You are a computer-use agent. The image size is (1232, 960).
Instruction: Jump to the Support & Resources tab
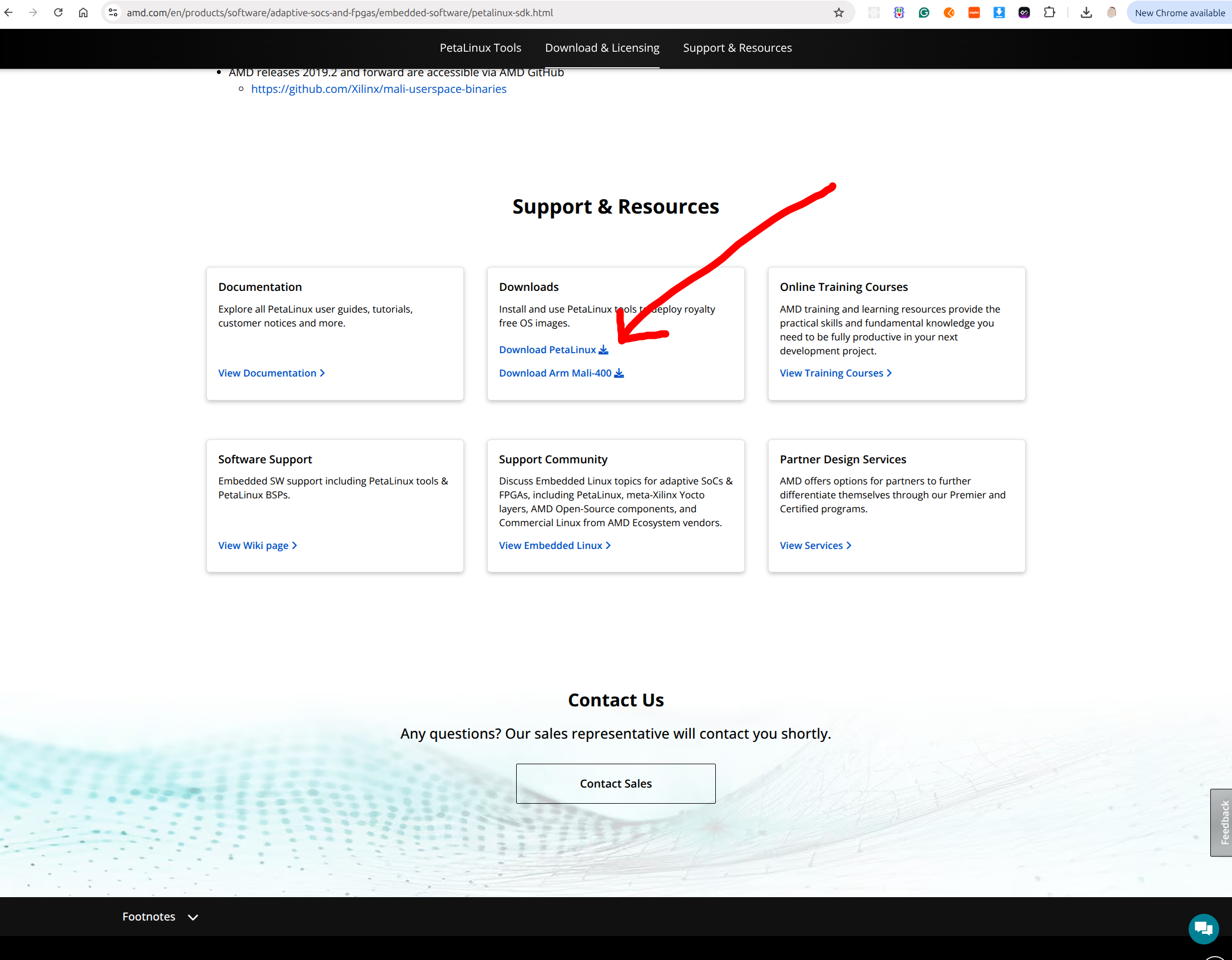pos(738,48)
